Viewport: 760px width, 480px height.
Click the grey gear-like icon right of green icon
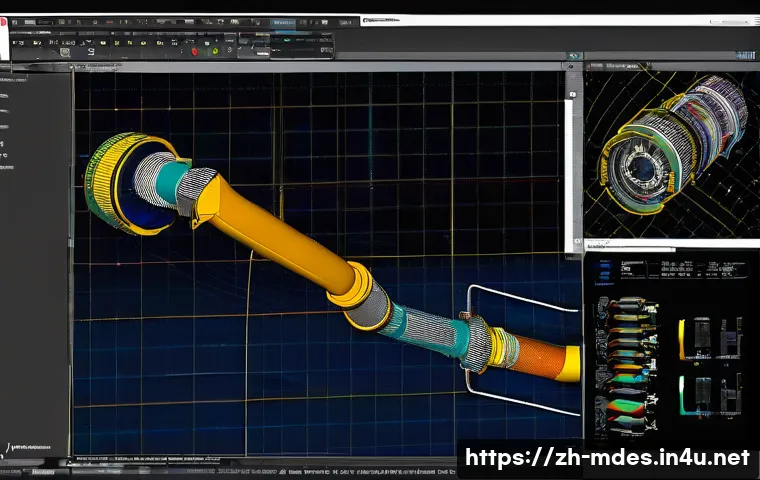(x=230, y=49)
